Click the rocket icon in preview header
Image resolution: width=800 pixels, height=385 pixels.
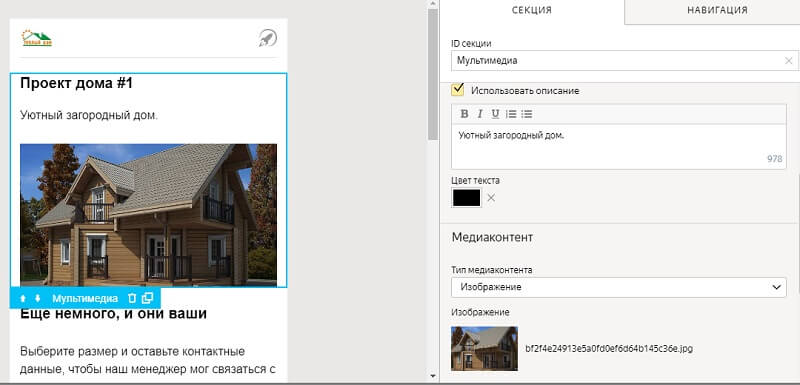(268, 38)
